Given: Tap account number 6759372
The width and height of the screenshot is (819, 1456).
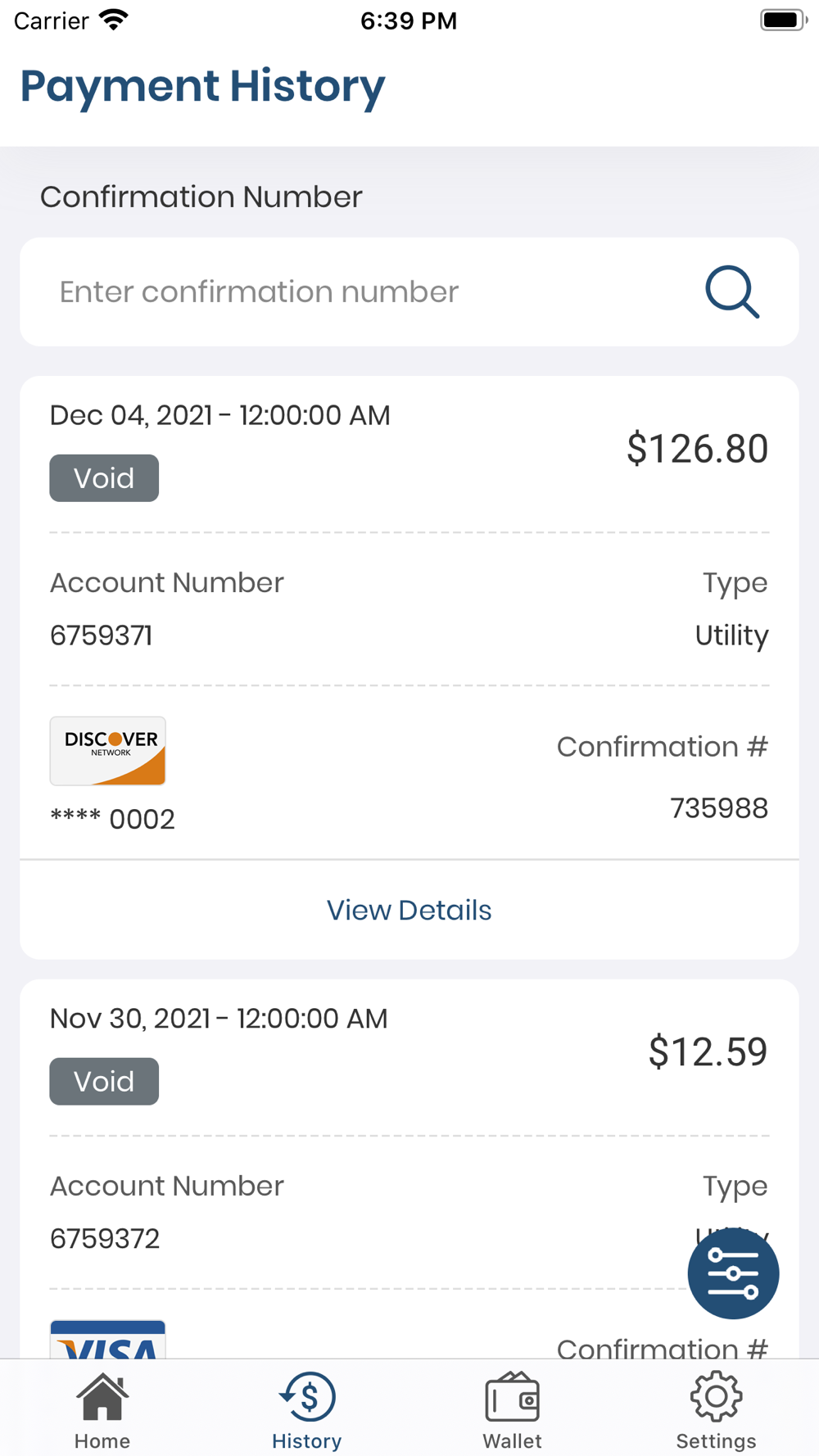Looking at the screenshot, I should pyautogui.click(x=105, y=1239).
